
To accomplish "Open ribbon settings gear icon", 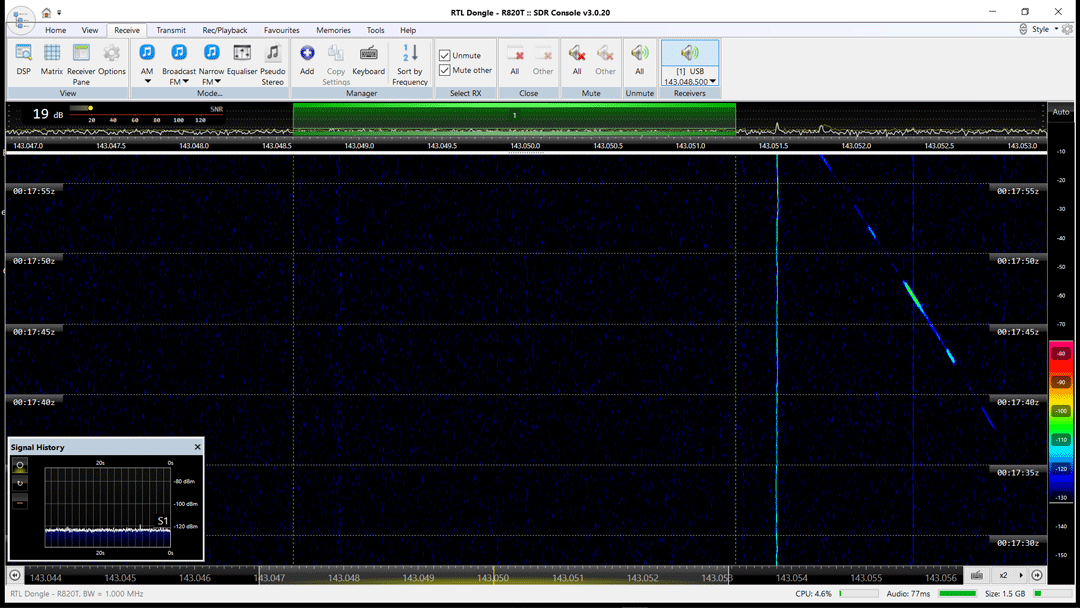I will (x=1067, y=29).
